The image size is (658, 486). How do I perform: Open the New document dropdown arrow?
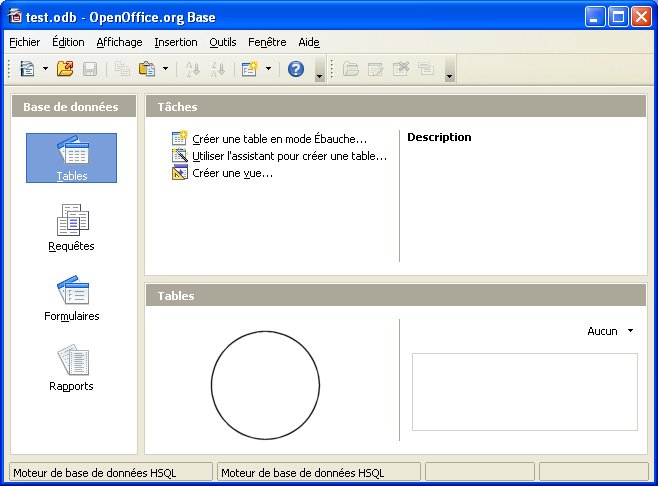click(45, 69)
